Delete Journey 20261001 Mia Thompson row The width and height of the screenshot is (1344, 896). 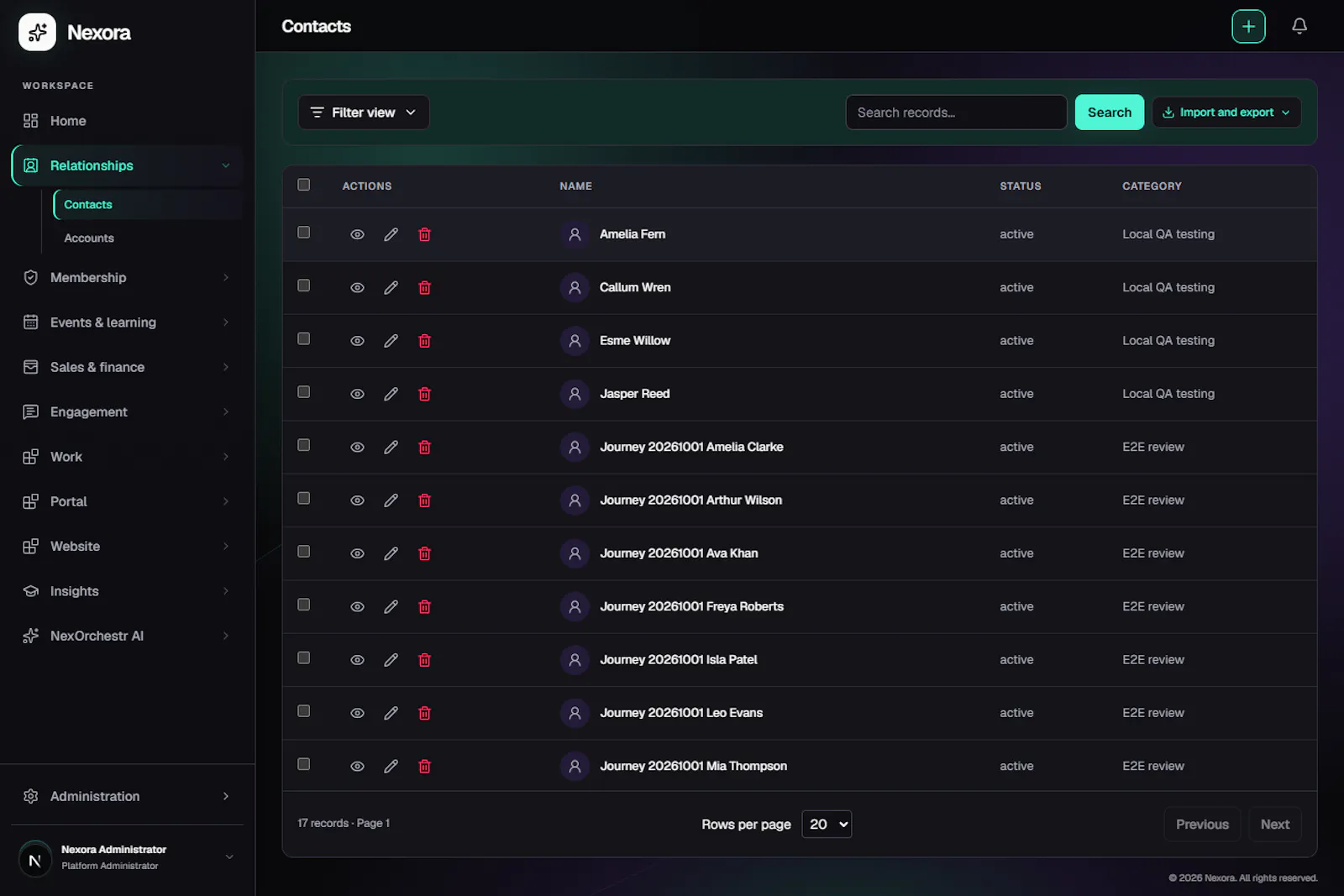point(424,766)
